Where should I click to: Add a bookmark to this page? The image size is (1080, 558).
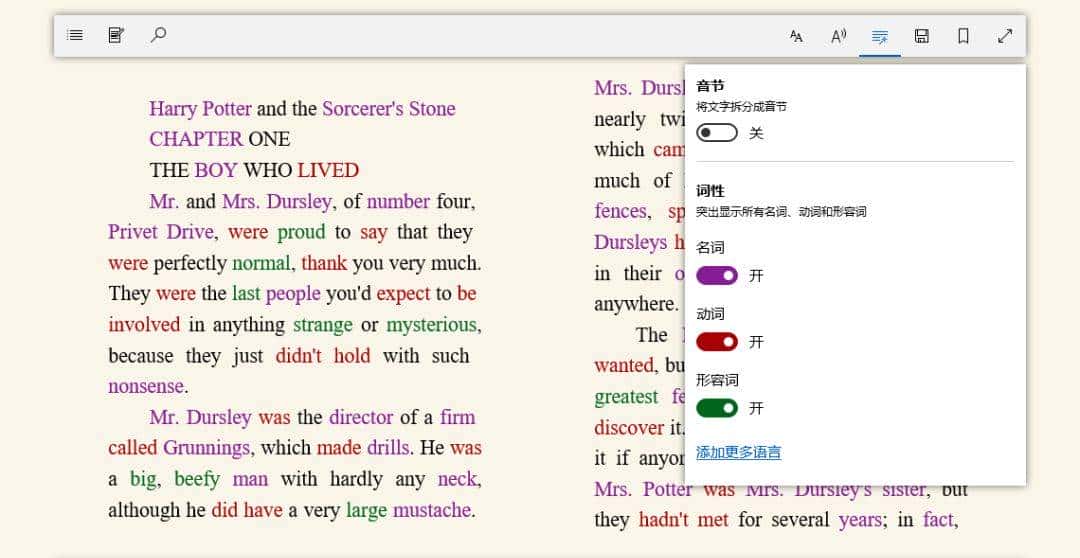963,36
